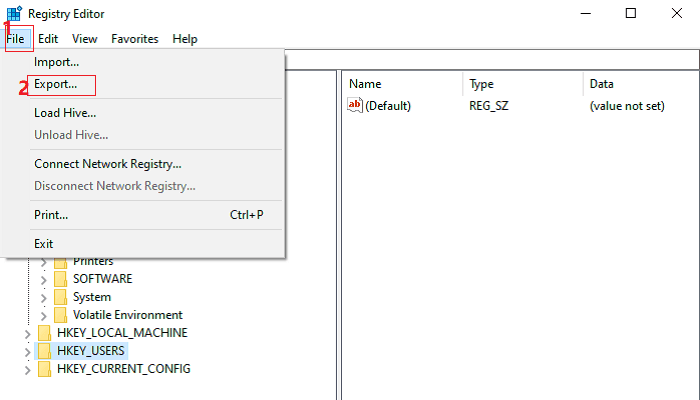Viewport: 700px width, 400px height.
Task: Open the Favorites menu
Action: (134, 39)
